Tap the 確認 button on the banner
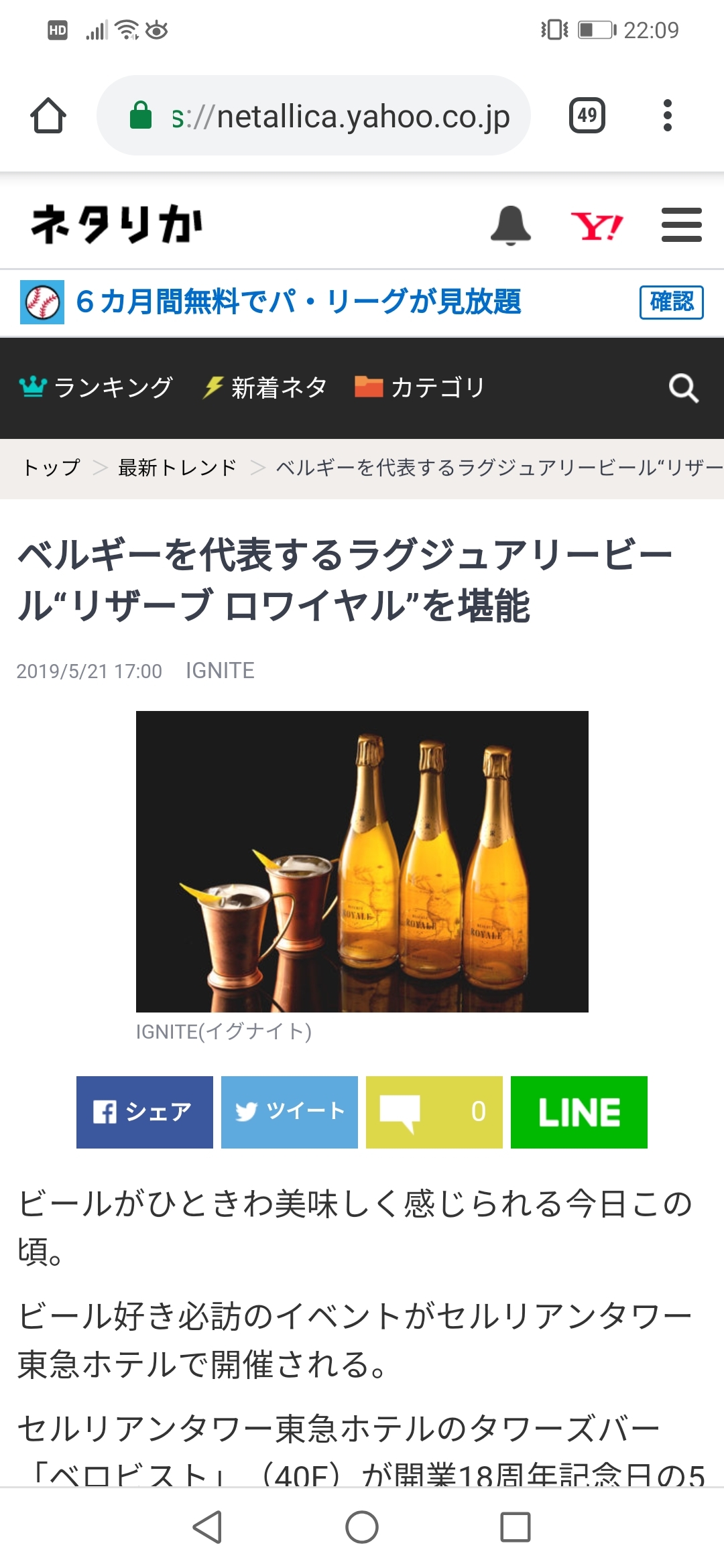The image size is (724, 1568). tap(672, 302)
